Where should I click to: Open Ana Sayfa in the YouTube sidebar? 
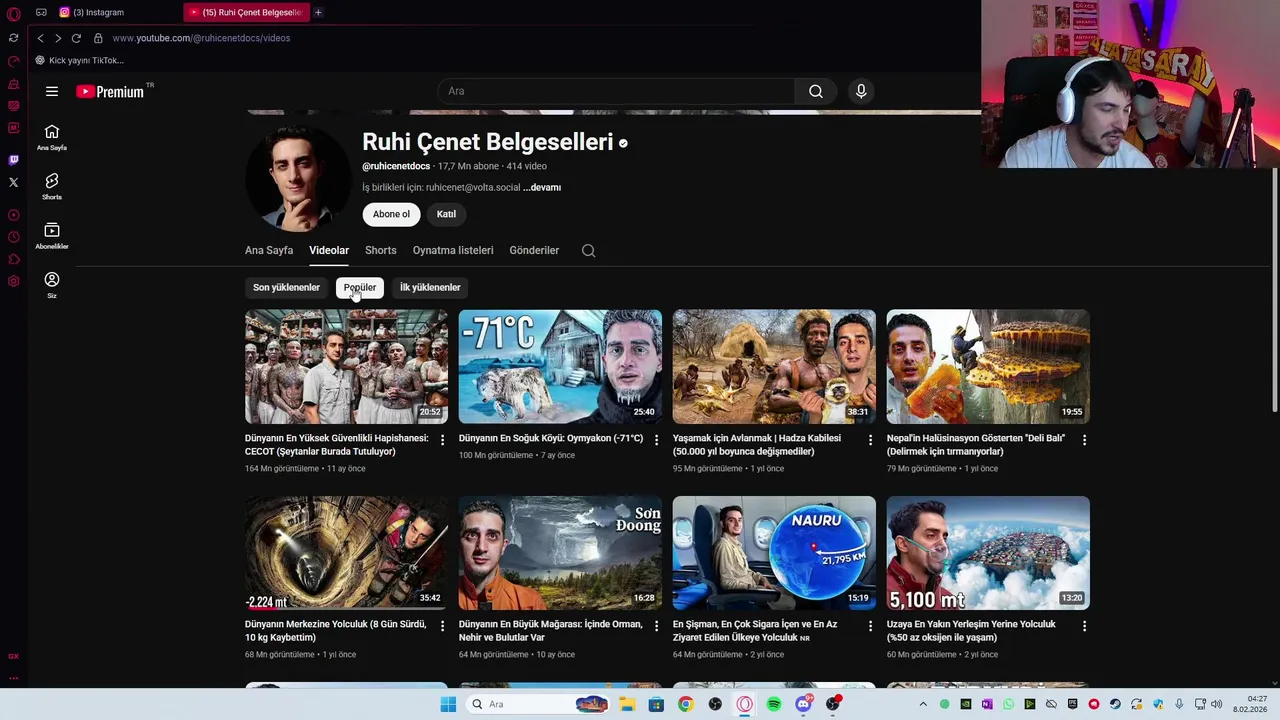[x=52, y=138]
